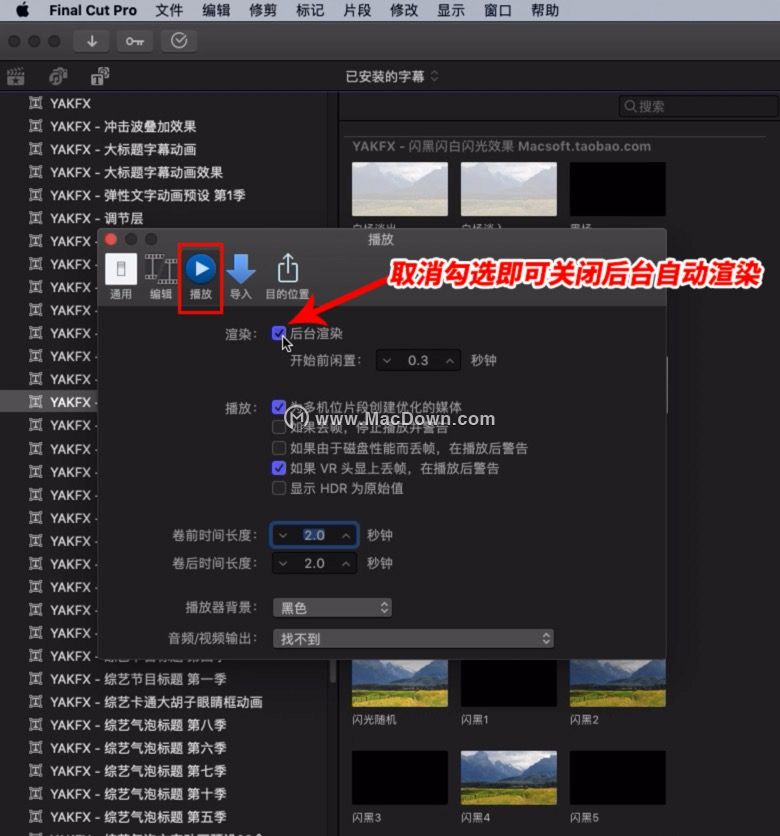Open the 显示 menu
Image resolution: width=780 pixels, height=836 pixels.
pyautogui.click(x=451, y=10)
